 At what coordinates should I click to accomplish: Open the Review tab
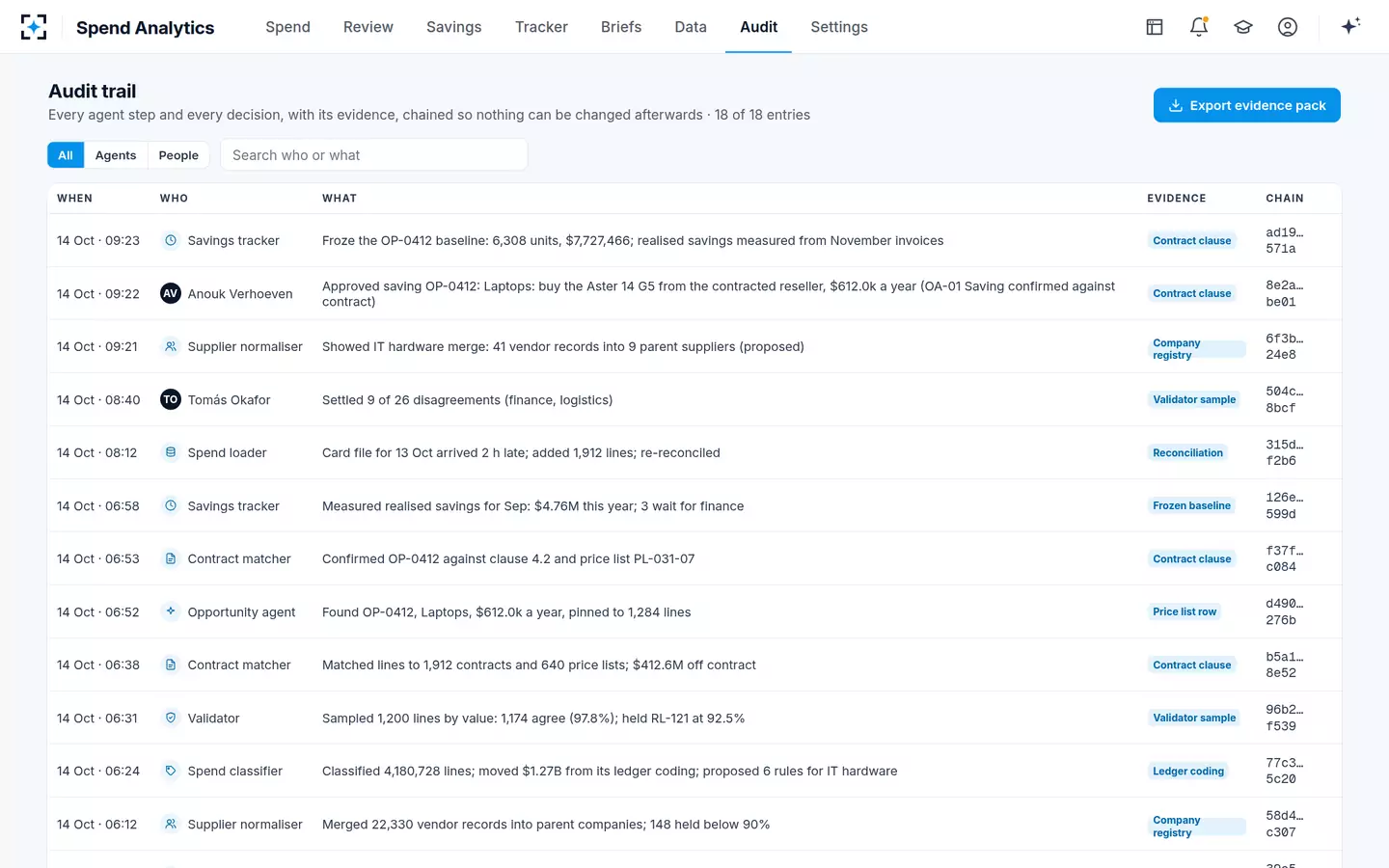[x=368, y=27]
